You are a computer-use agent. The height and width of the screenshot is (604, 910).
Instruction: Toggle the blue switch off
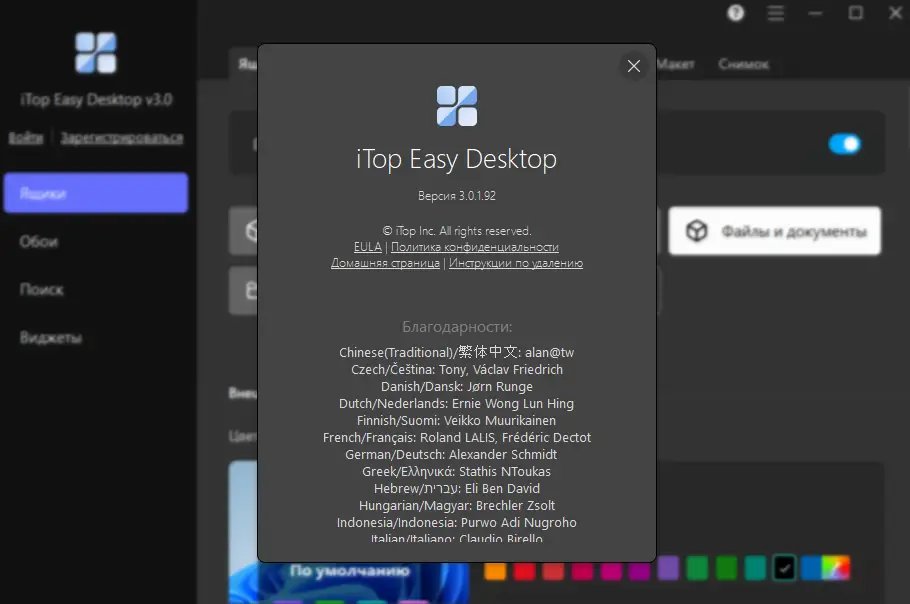(844, 144)
